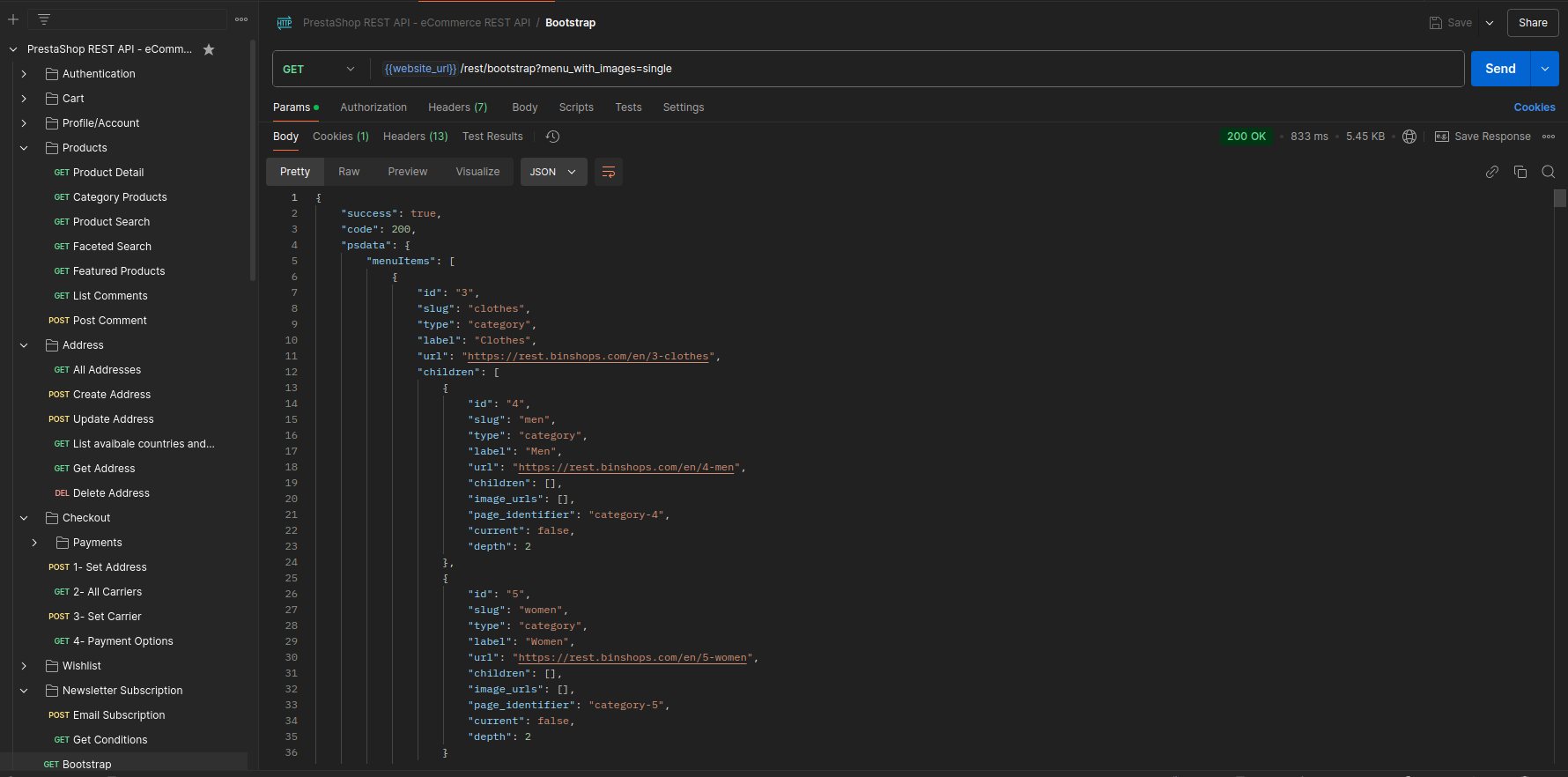
Task: Collapse the Newsletter Subscription folder
Action: coord(24,691)
